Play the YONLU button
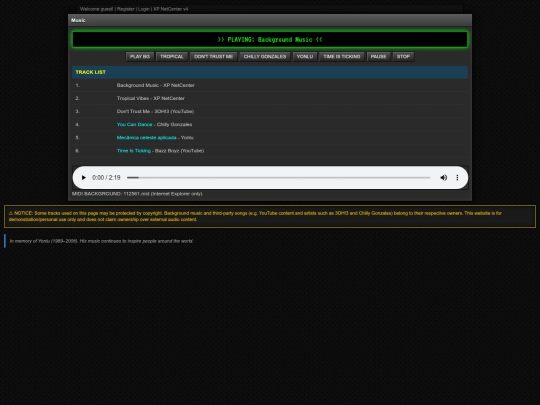Screen dimensions: 540x405 tap(305, 56)
